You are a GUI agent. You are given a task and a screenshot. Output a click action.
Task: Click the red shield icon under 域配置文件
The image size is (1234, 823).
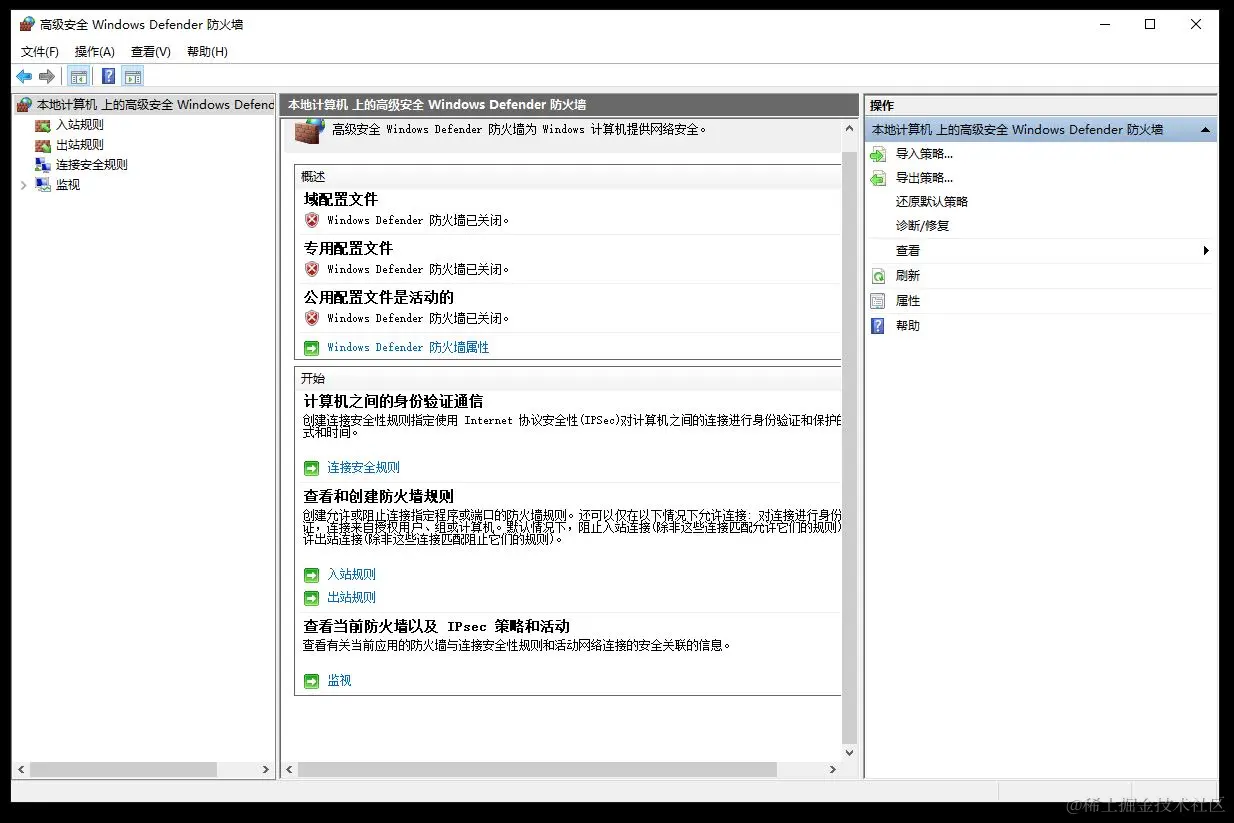312,220
